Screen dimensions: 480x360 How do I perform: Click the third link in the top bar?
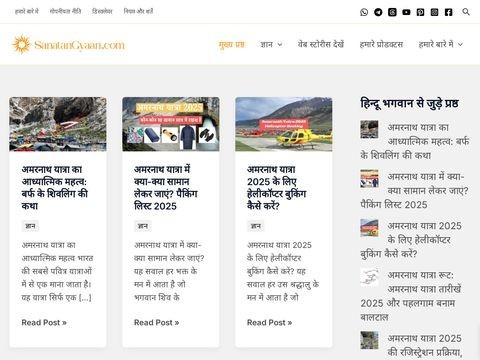pyautogui.click(x=102, y=11)
